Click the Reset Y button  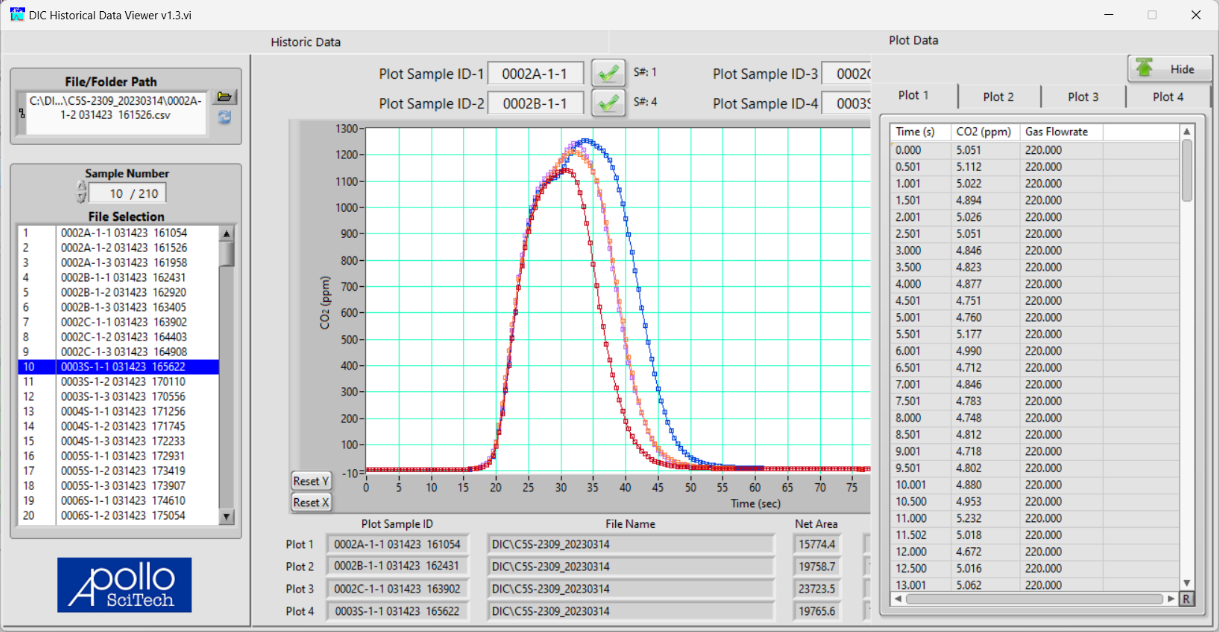coord(312,481)
